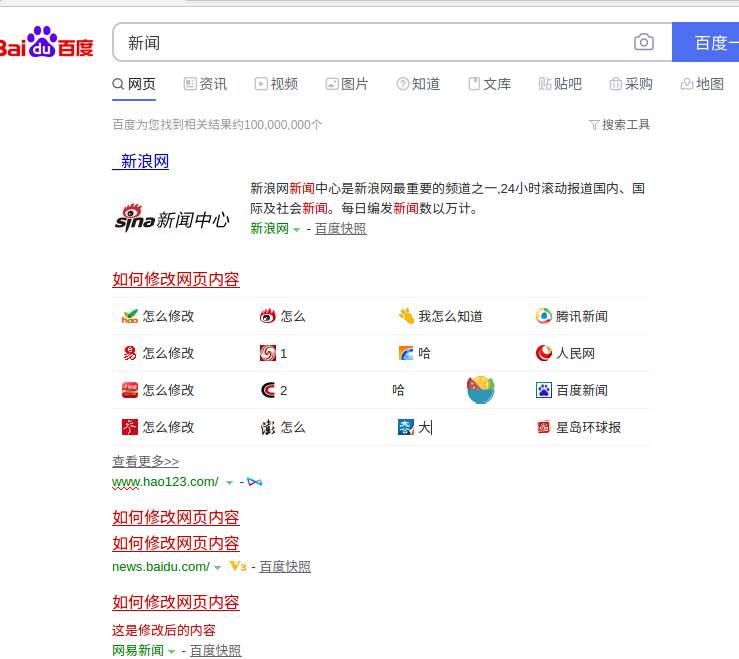This screenshot has width=739, height=659.
Task: Click the fruit bowl image
Action: [x=481, y=390]
